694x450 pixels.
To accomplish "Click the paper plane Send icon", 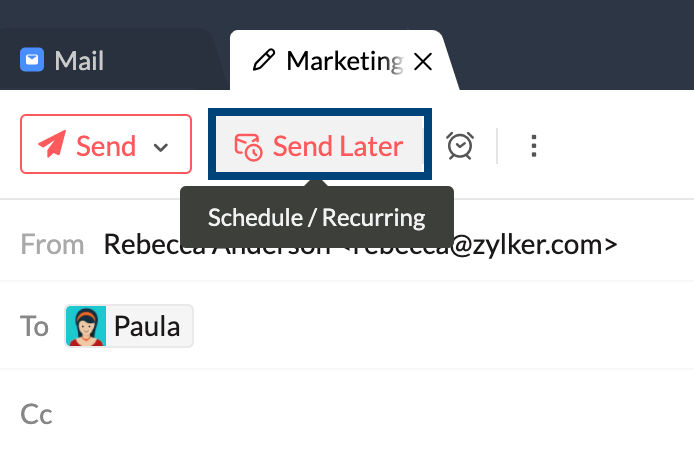I will (x=52, y=144).
